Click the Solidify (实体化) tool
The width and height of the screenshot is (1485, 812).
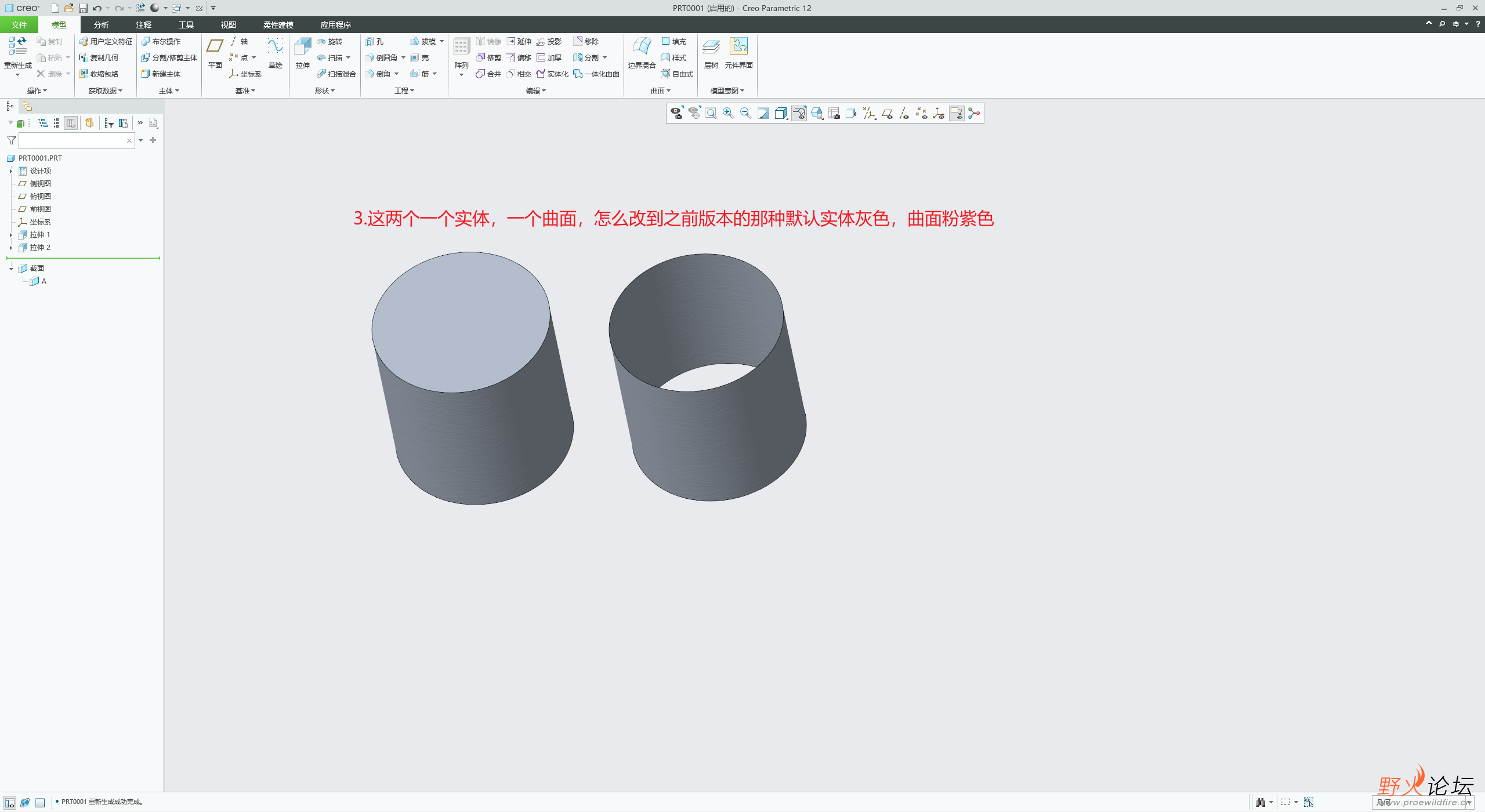click(552, 74)
